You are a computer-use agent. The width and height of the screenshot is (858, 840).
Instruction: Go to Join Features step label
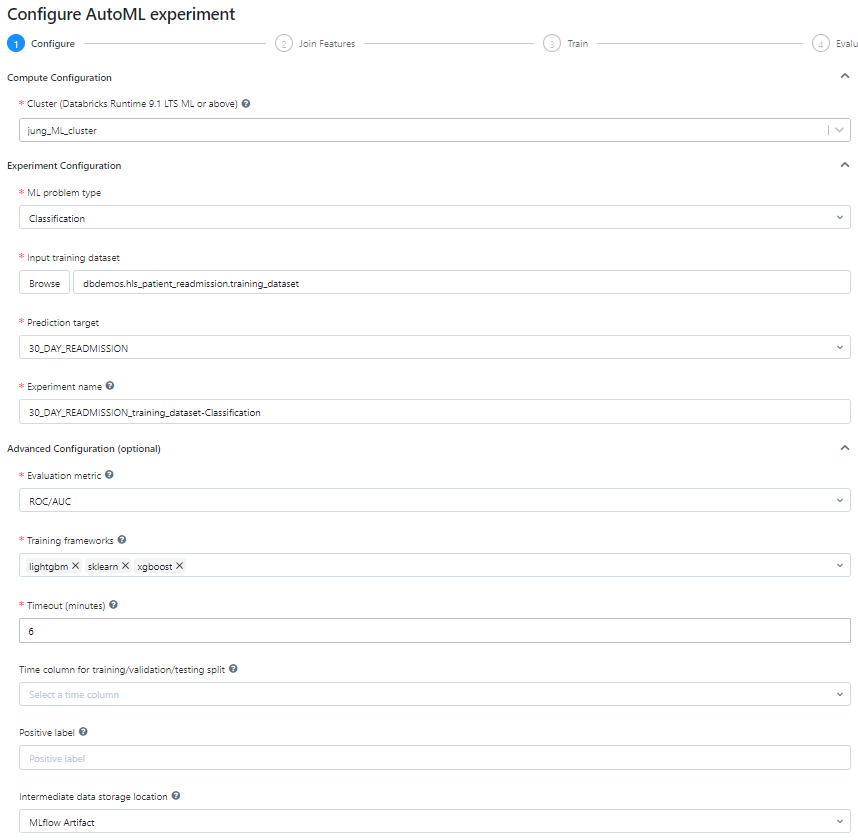pyautogui.click(x=327, y=44)
